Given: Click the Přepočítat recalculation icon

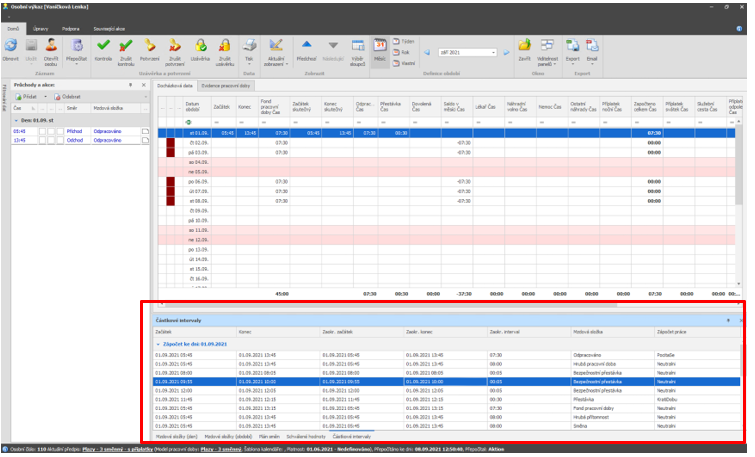Looking at the screenshot, I should click(x=77, y=46).
